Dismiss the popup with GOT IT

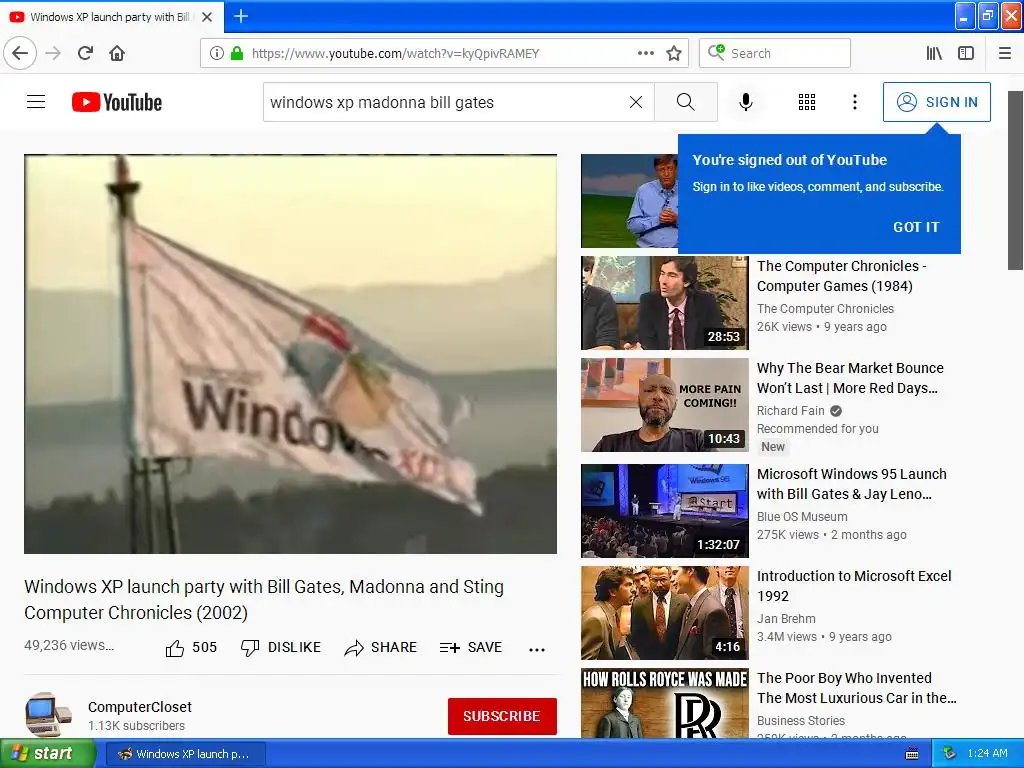(x=916, y=227)
